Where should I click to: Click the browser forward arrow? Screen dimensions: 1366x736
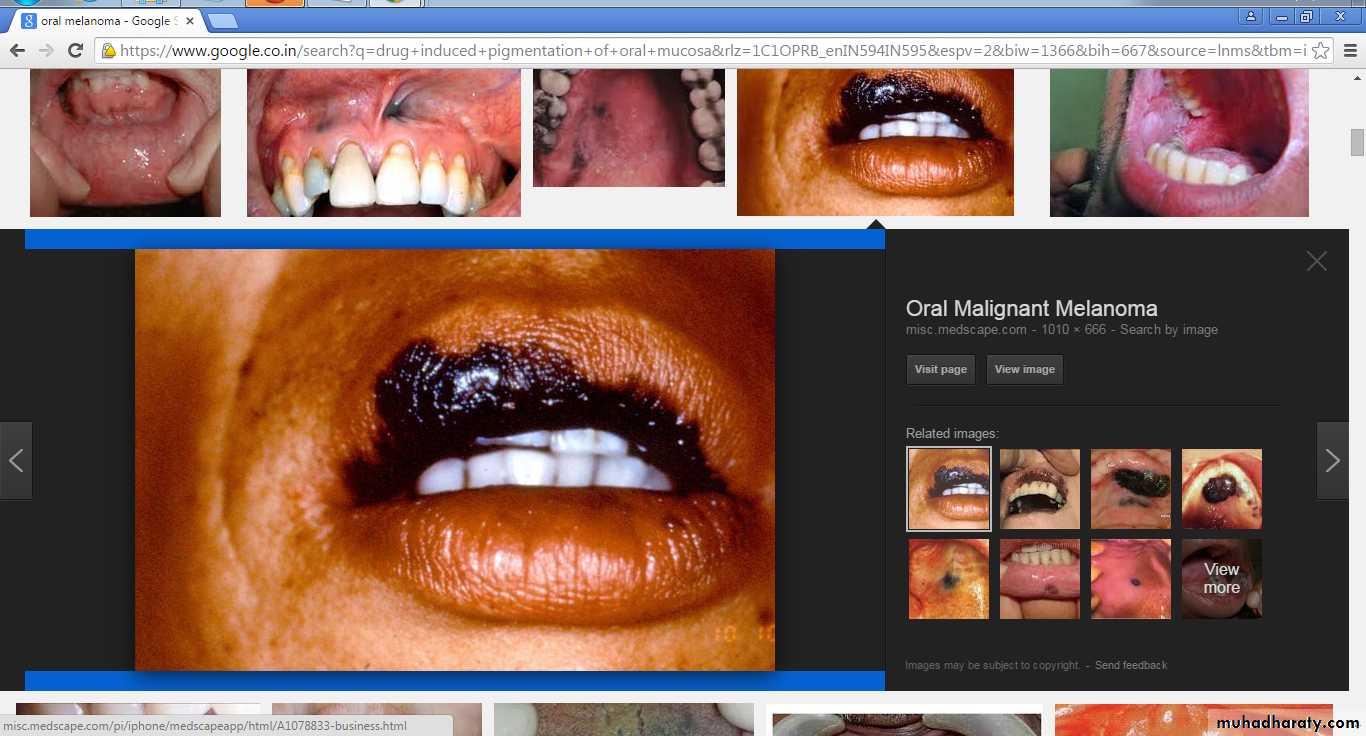coord(46,50)
